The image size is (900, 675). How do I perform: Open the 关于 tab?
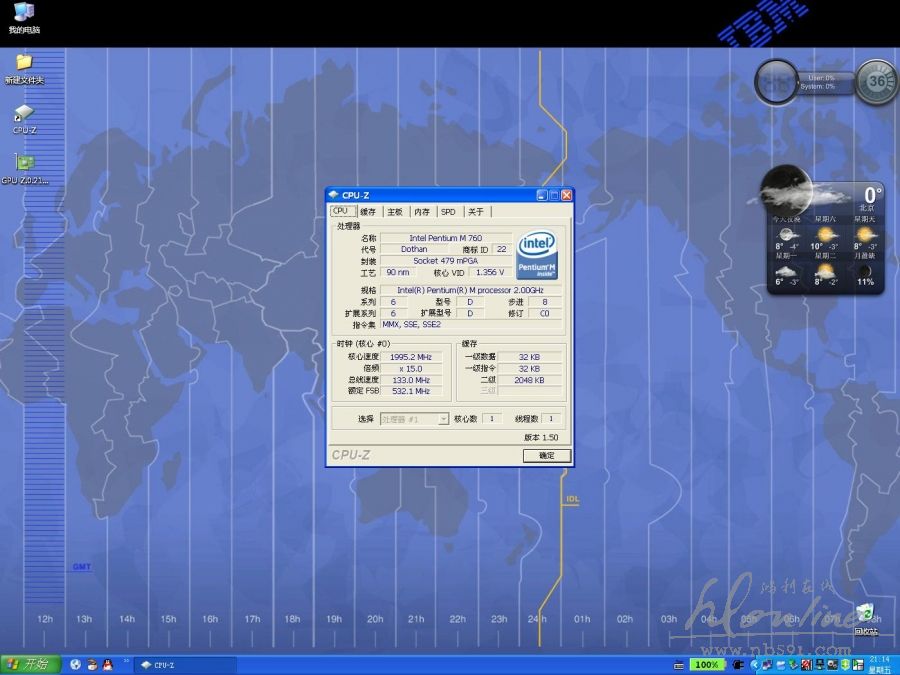[476, 212]
